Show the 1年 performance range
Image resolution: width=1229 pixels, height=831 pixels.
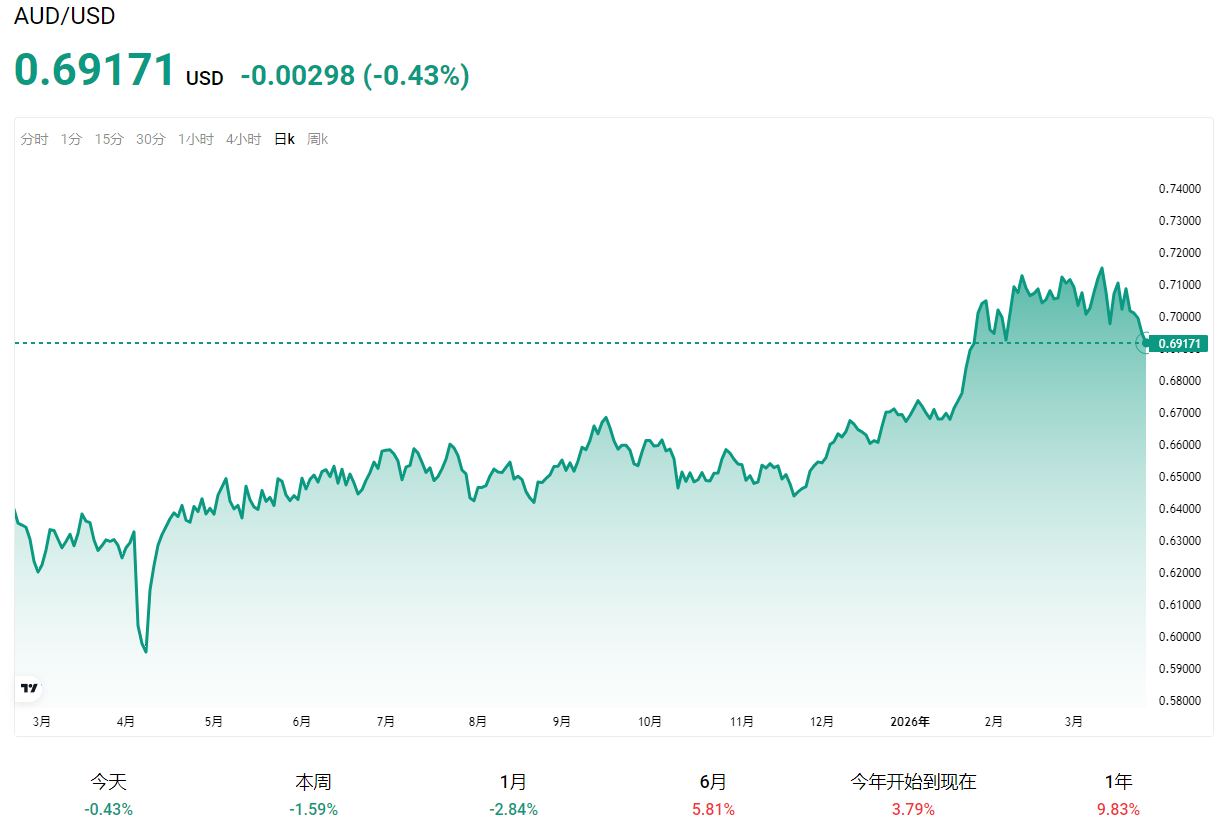click(x=1118, y=794)
